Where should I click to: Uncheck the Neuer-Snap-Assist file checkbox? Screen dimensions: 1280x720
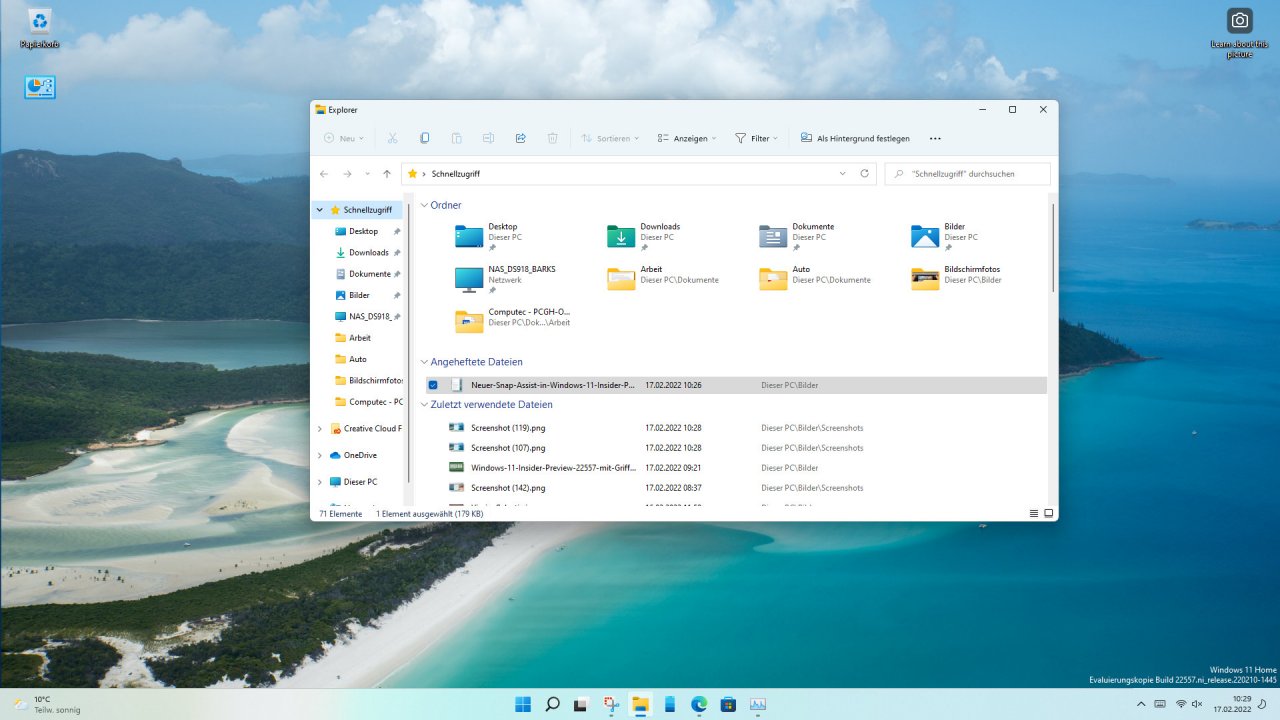433,385
